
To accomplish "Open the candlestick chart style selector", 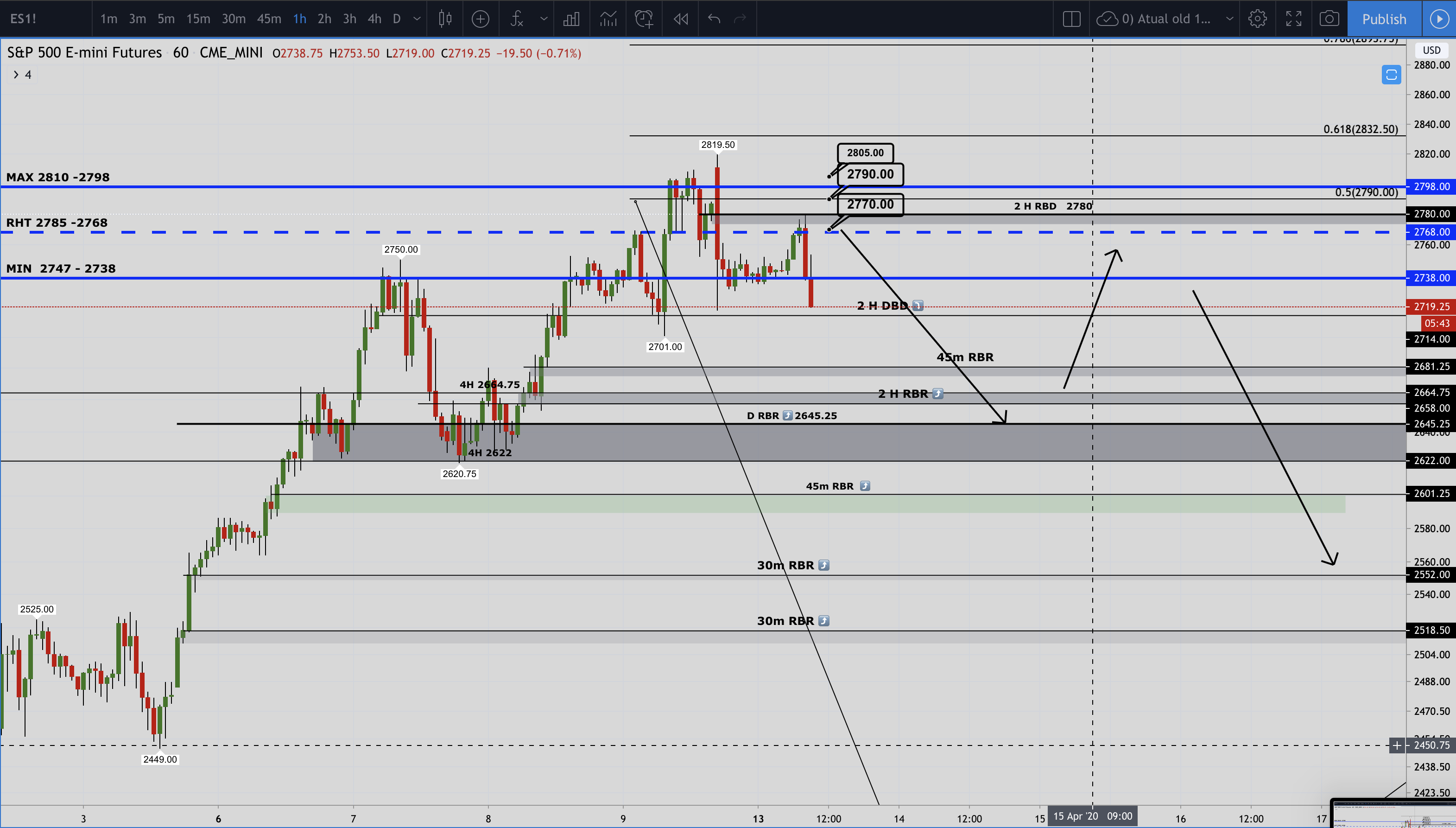I will pyautogui.click(x=445, y=19).
